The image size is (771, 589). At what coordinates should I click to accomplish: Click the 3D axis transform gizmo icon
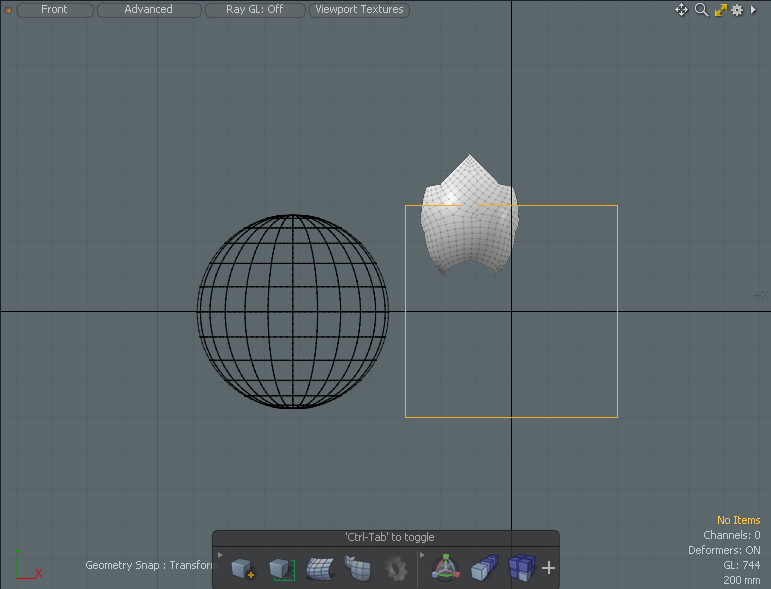tap(445, 567)
